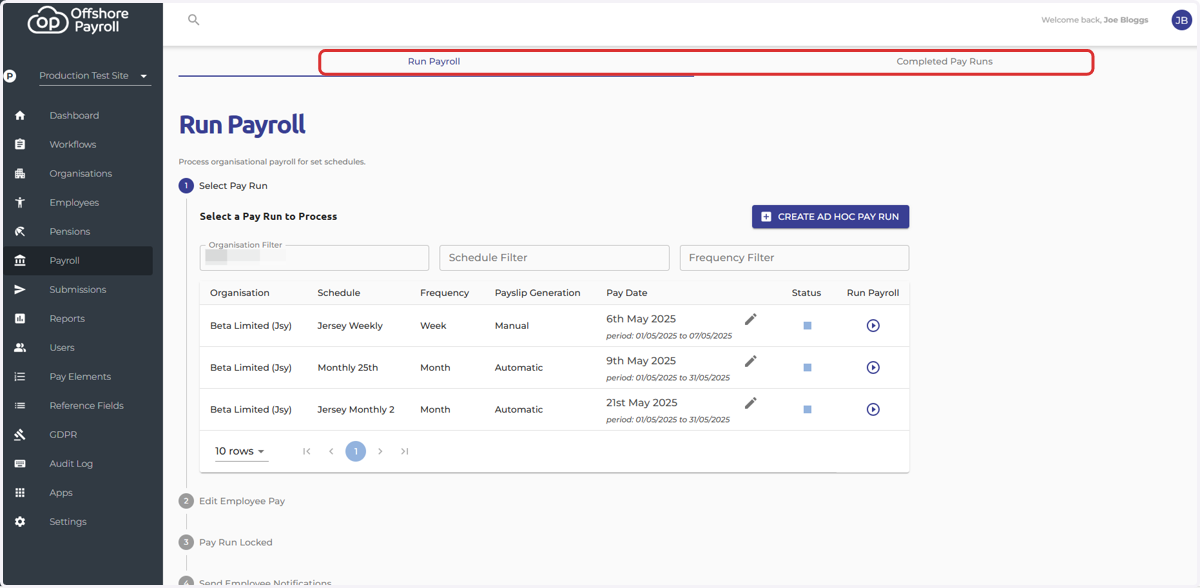Click the Payroll bank icon

pyautogui.click(x=20, y=260)
